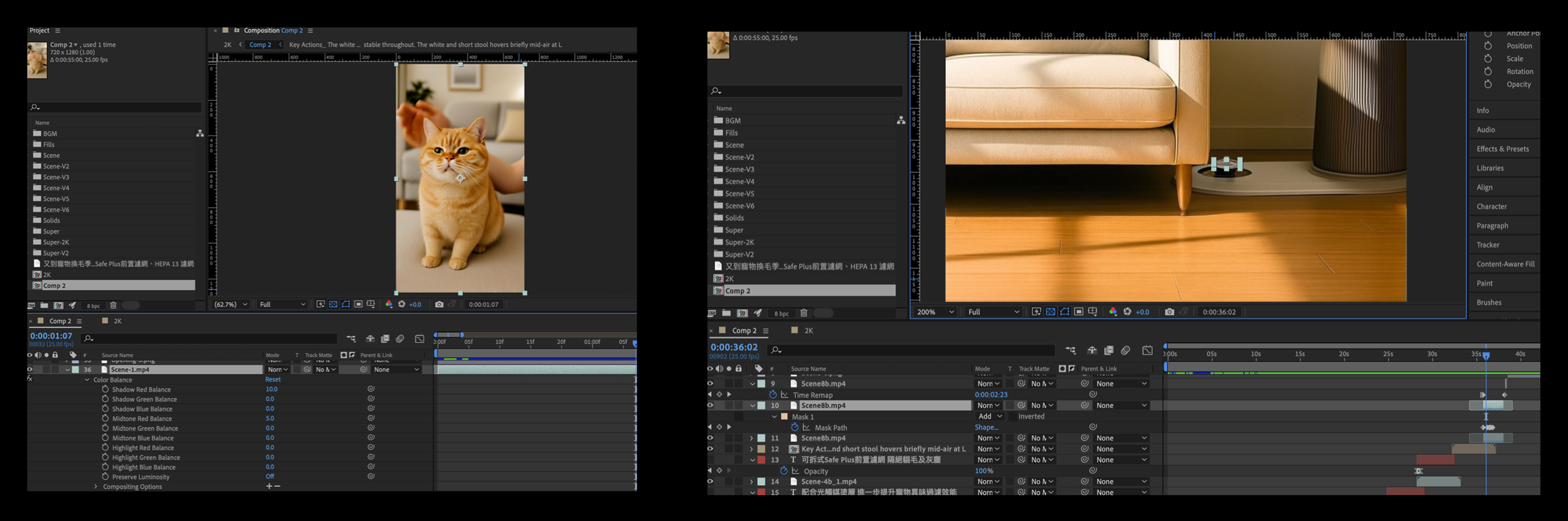This screenshot has height=521, width=1568.
Task: Open graph editor icon in right timeline
Action: [1147, 350]
